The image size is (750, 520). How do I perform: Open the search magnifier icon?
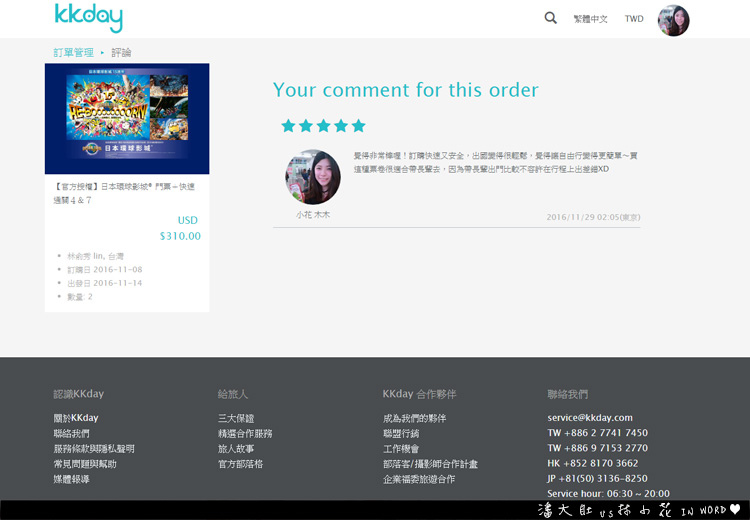pyautogui.click(x=551, y=18)
